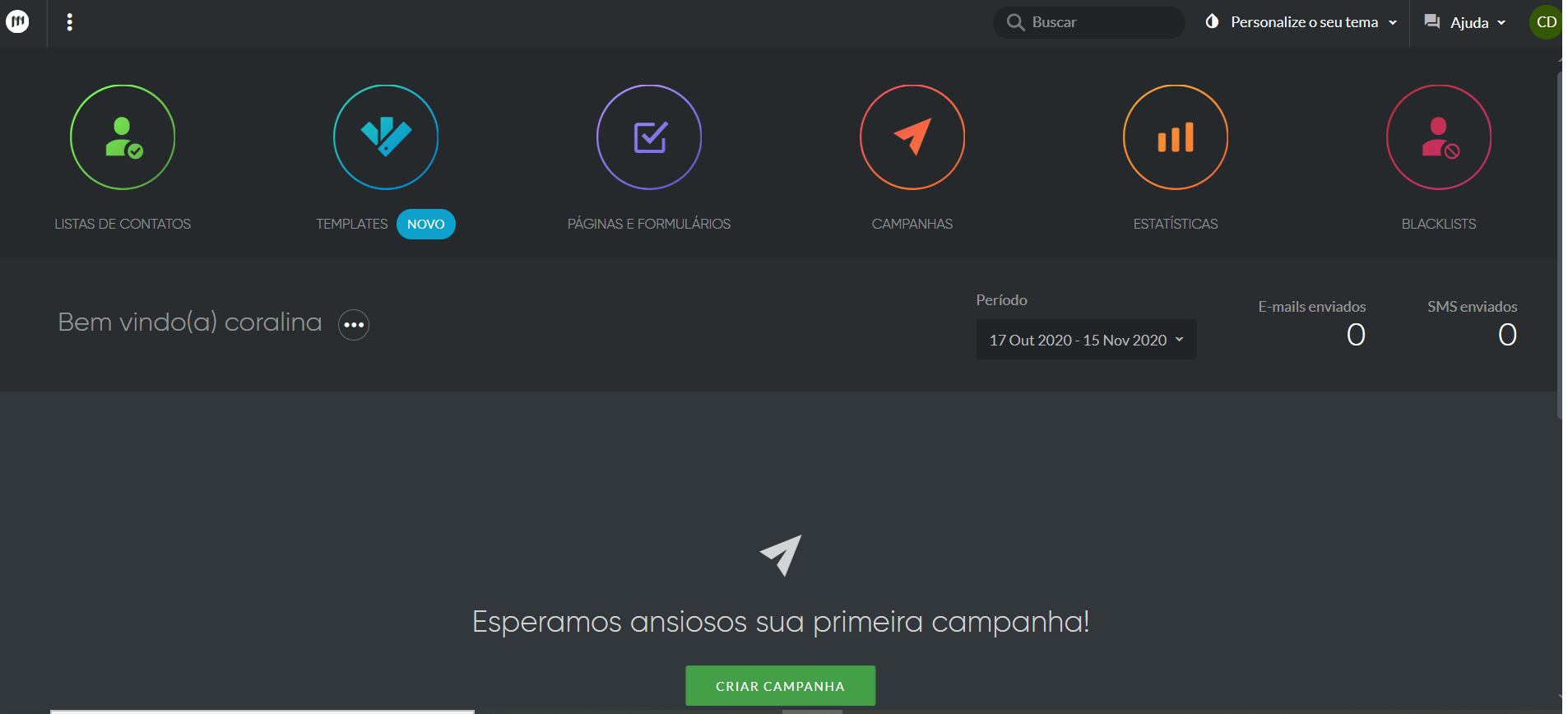Go to ESTATÍSTICAS label
Viewport: 1568px width, 714px height.
[1176, 224]
